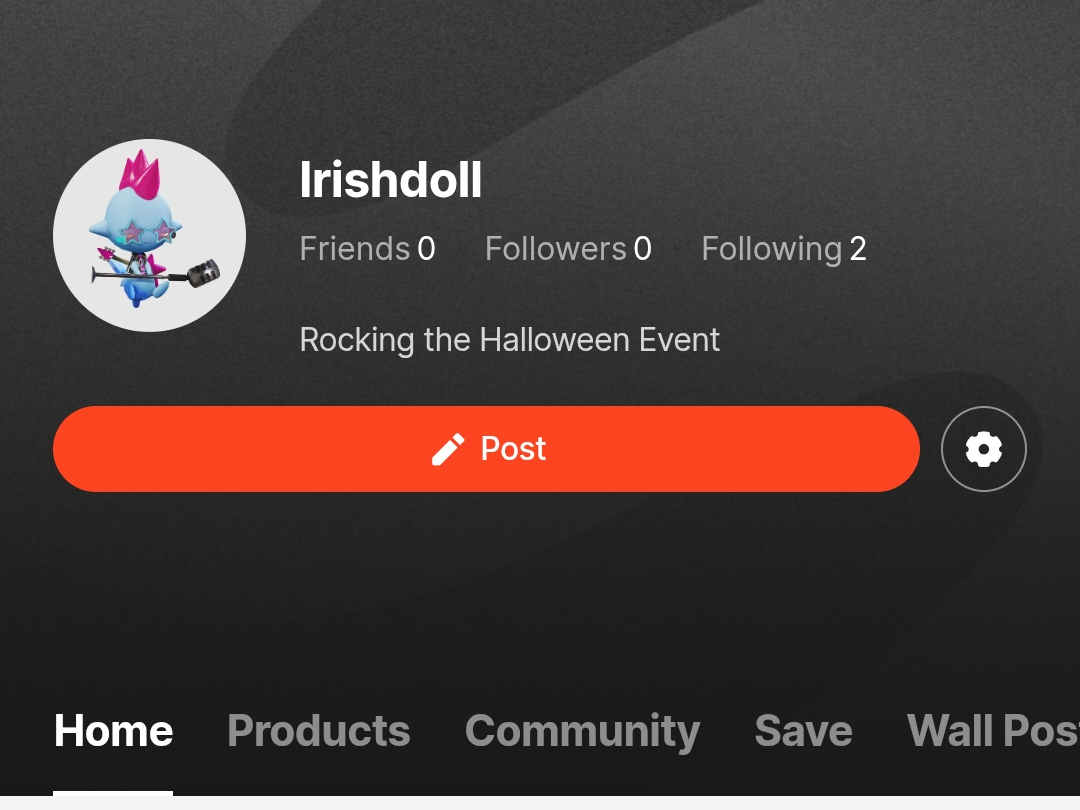This screenshot has height=810, width=1080.
Task: Go to the Wall Posts tab
Action: [x=993, y=730]
